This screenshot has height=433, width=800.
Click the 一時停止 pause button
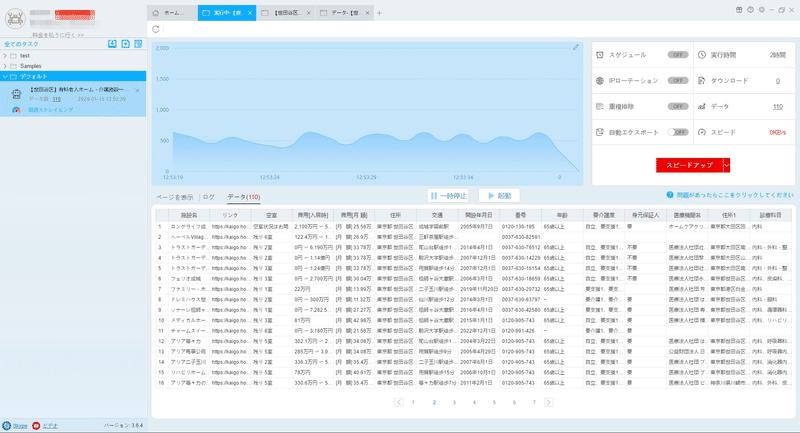pyautogui.click(x=448, y=196)
